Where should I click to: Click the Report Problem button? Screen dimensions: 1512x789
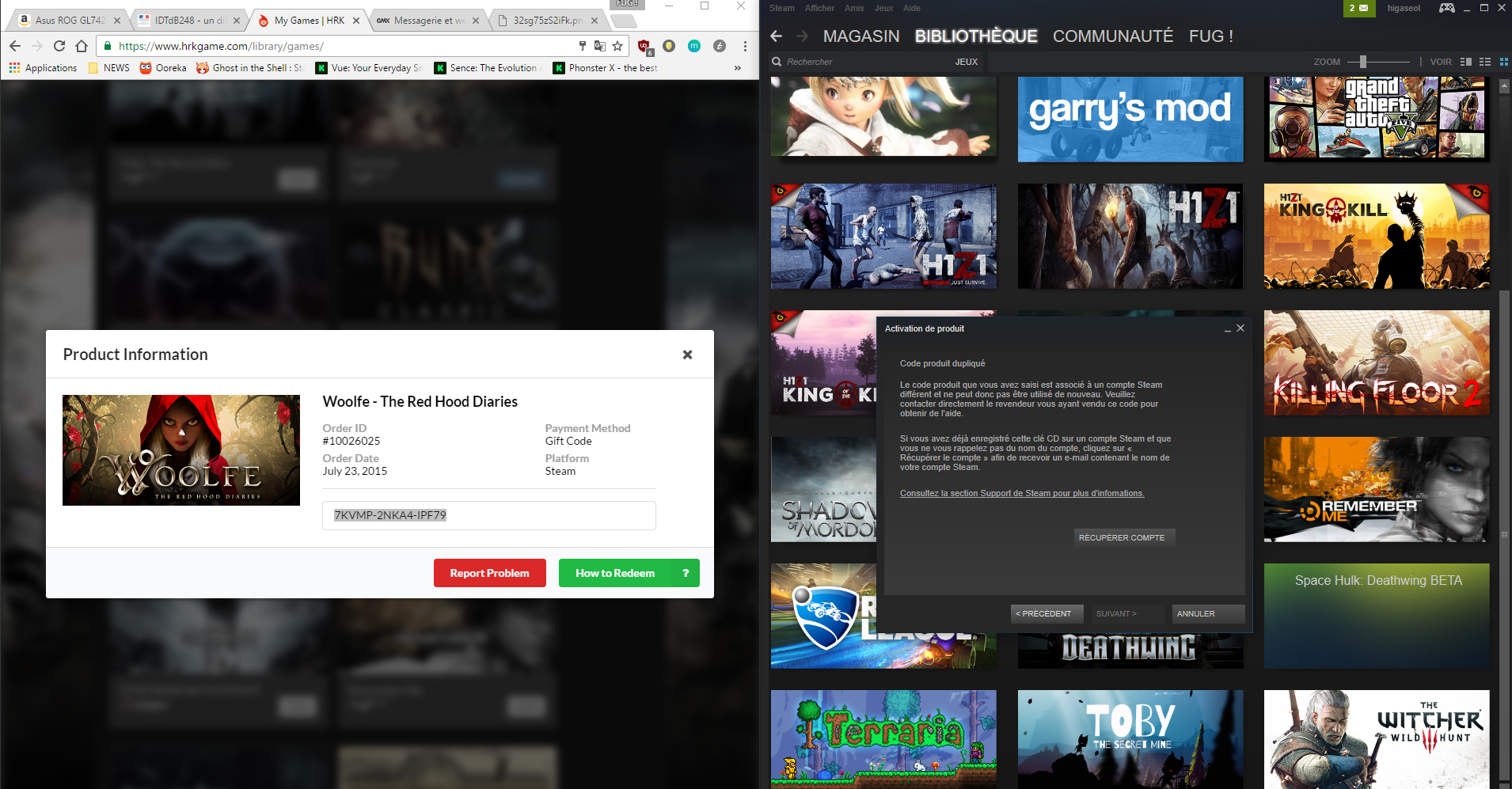pos(489,573)
